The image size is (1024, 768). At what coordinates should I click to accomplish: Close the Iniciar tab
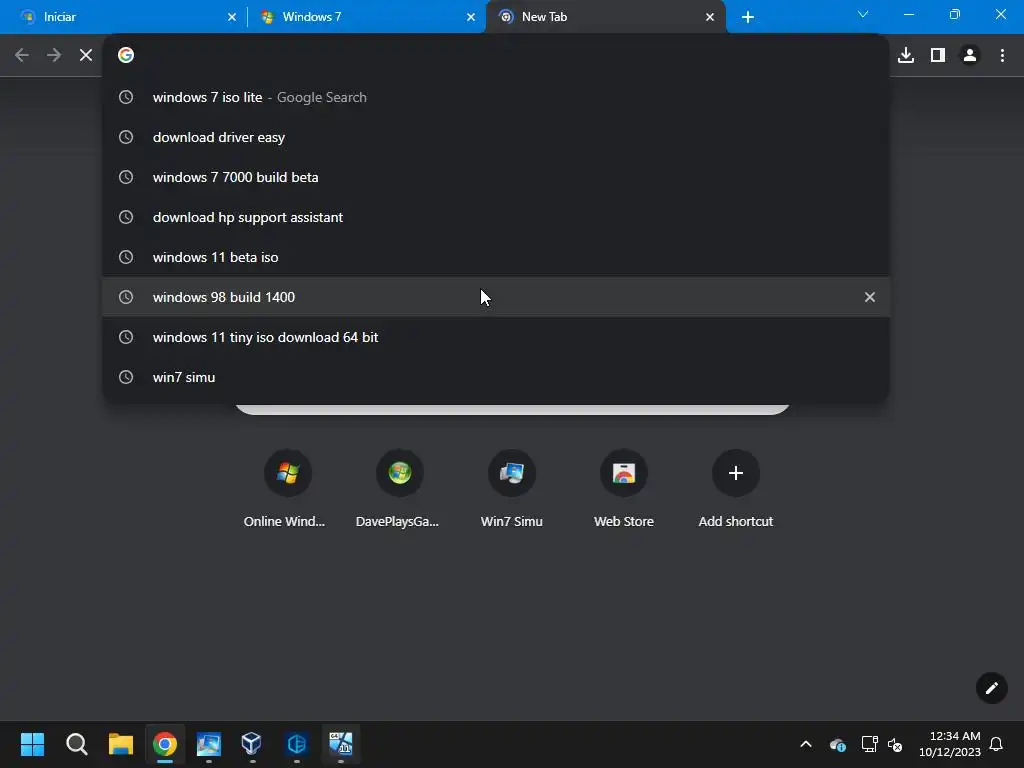click(232, 17)
